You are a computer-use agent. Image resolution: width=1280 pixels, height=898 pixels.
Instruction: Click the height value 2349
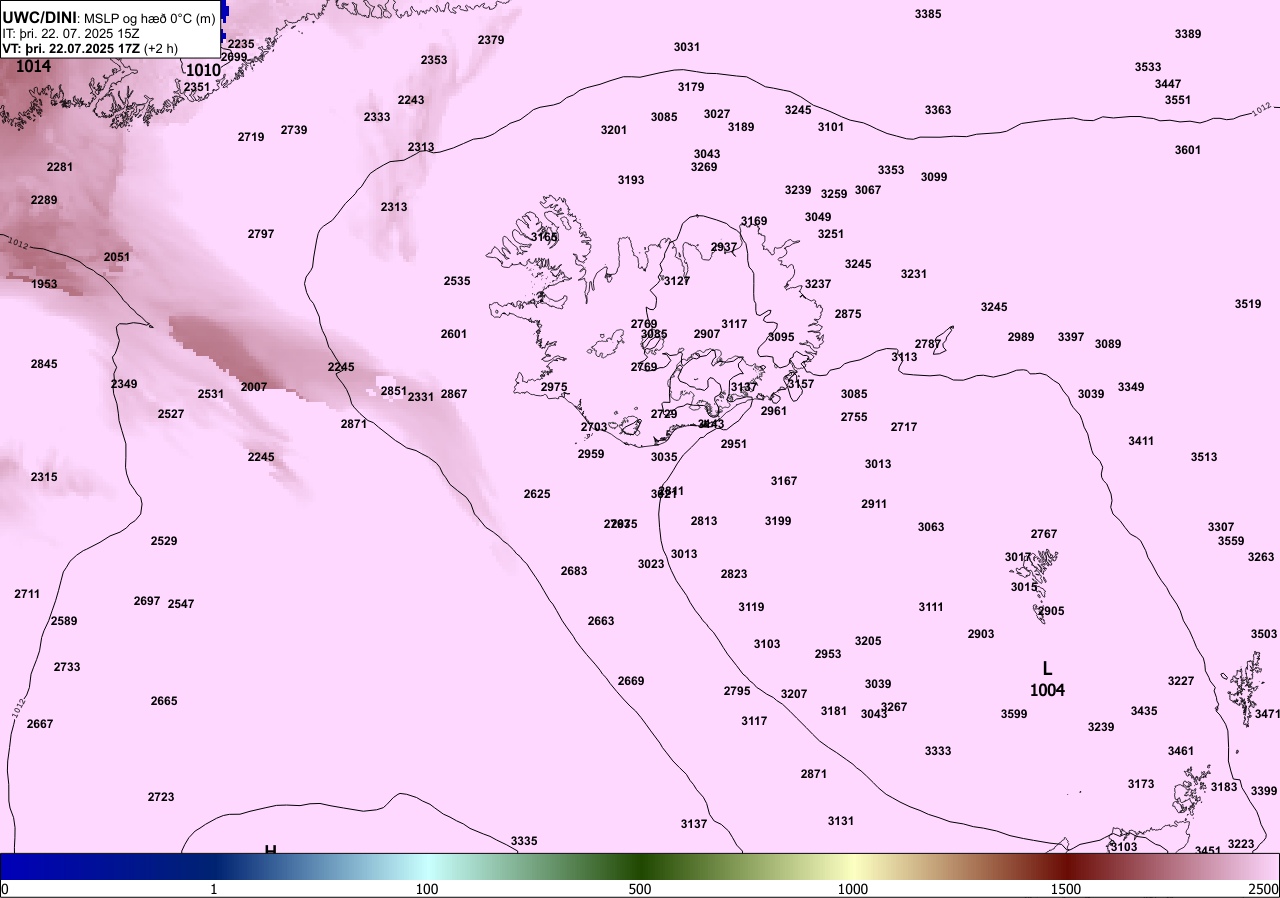(x=124, y=384)
